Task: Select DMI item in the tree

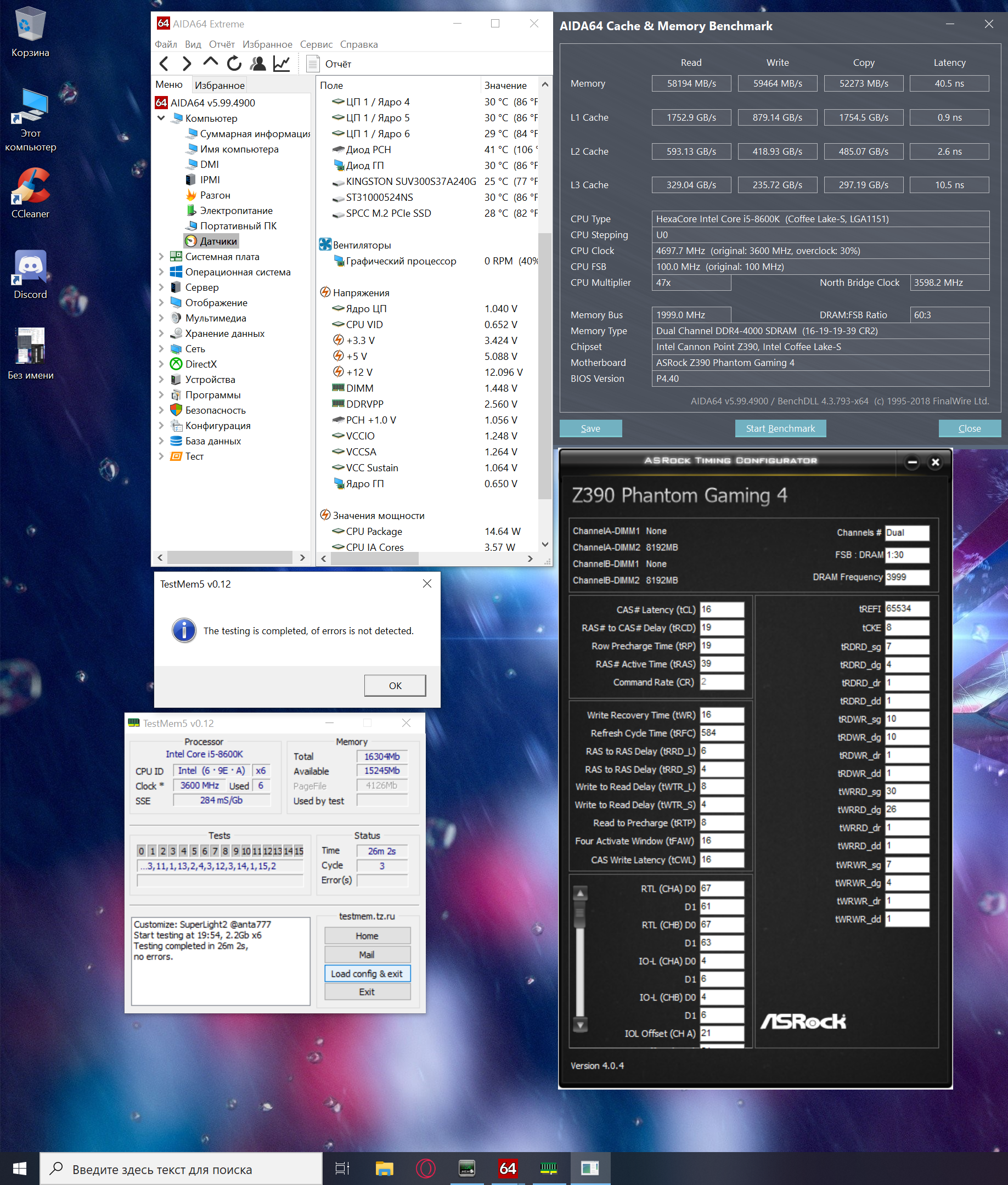Action: click(x=202, y=165)
